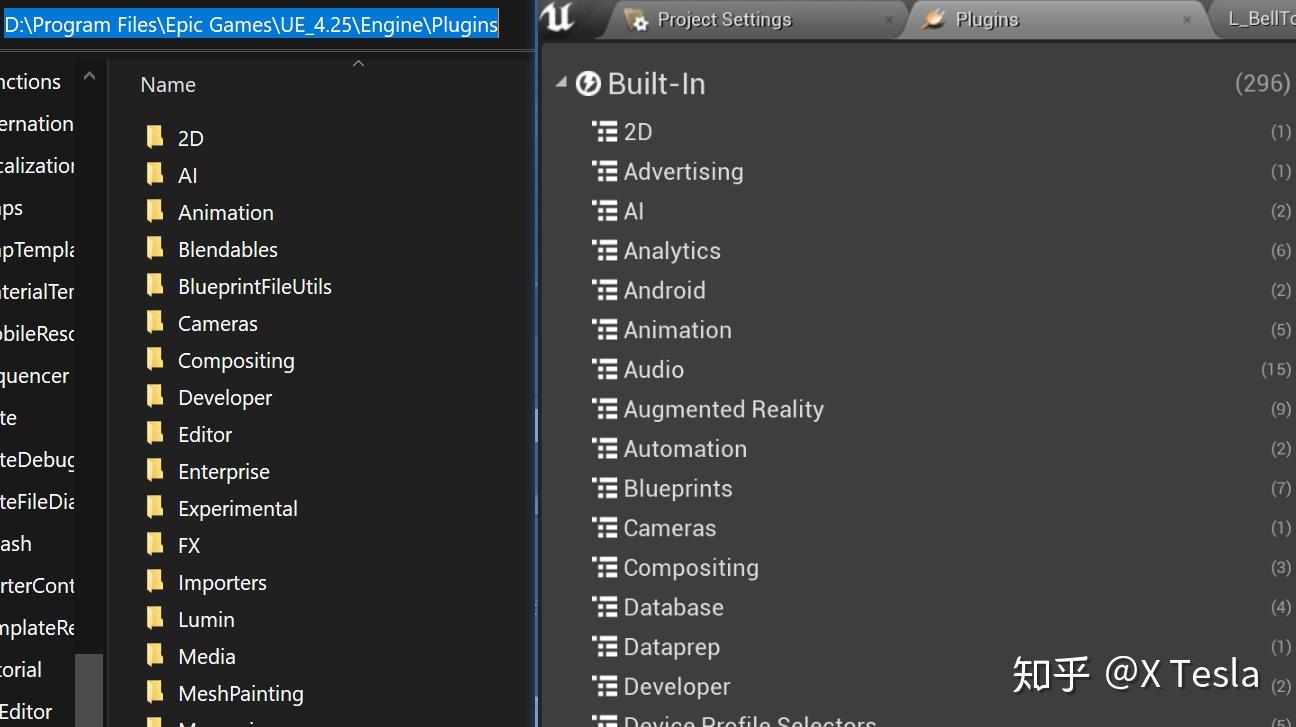Viewport: 1296px width, 727px height.
Task: Click the left pane scroll up arrow
Action: click(x=89, y=76)
